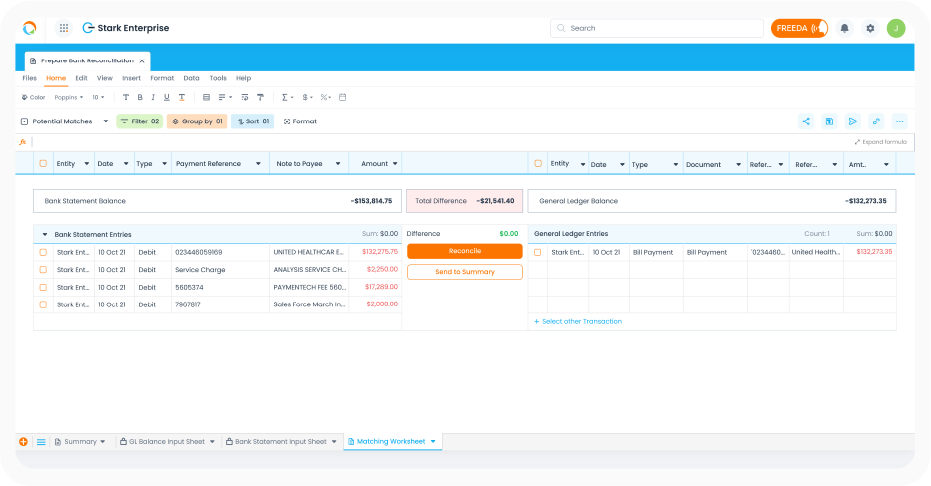Select the Service Charge row checkbox
The width and height of the screenshot is (931, 486).
(x=43, y=270)
